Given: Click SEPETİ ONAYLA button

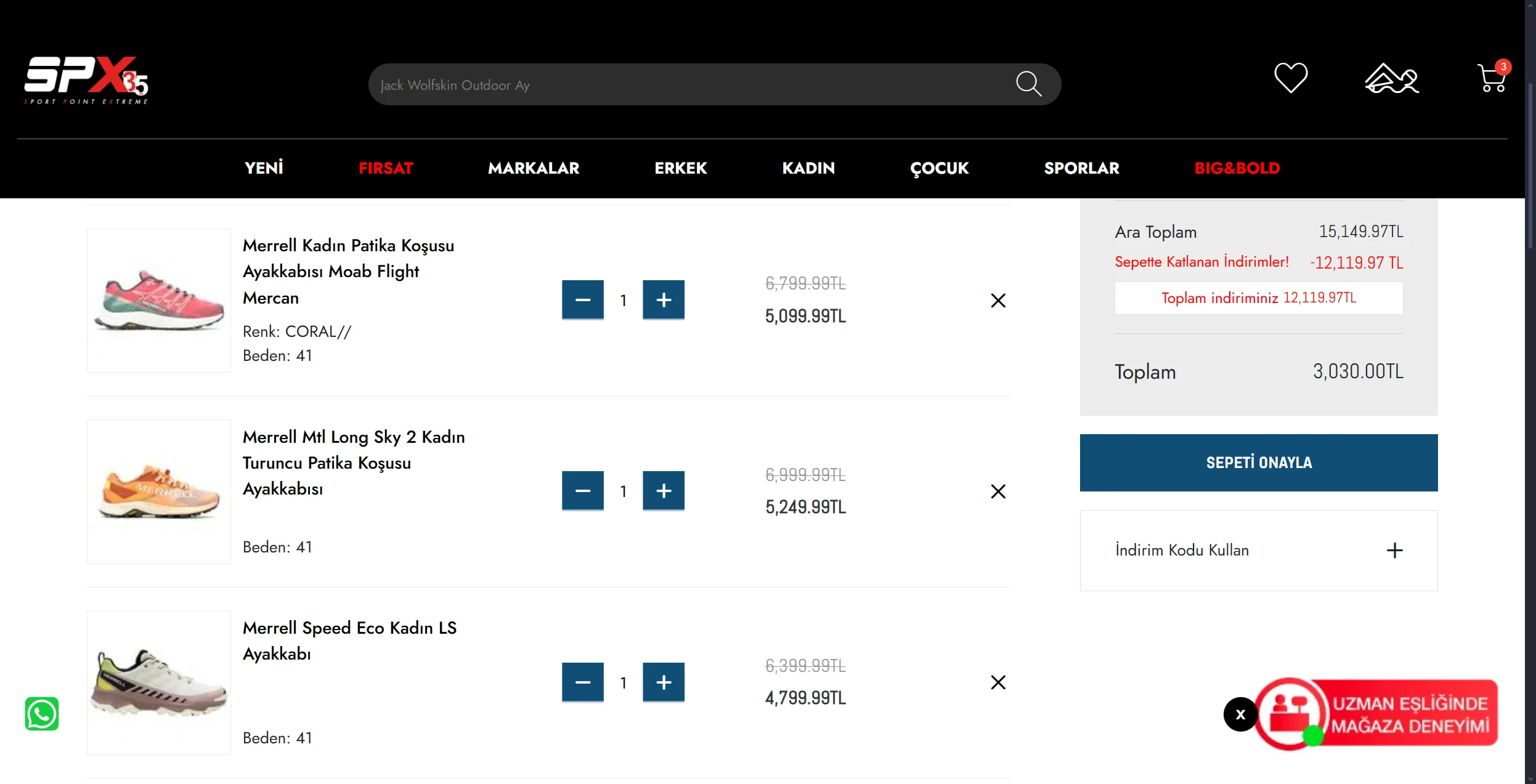Looking at the screenshot, I should [x=1258, y=463].
